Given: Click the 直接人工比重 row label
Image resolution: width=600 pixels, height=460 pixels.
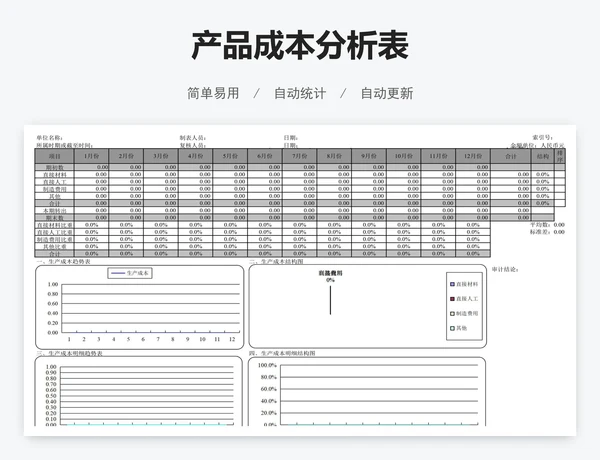Looking at the screenshot, I should (x=54, y=232).
